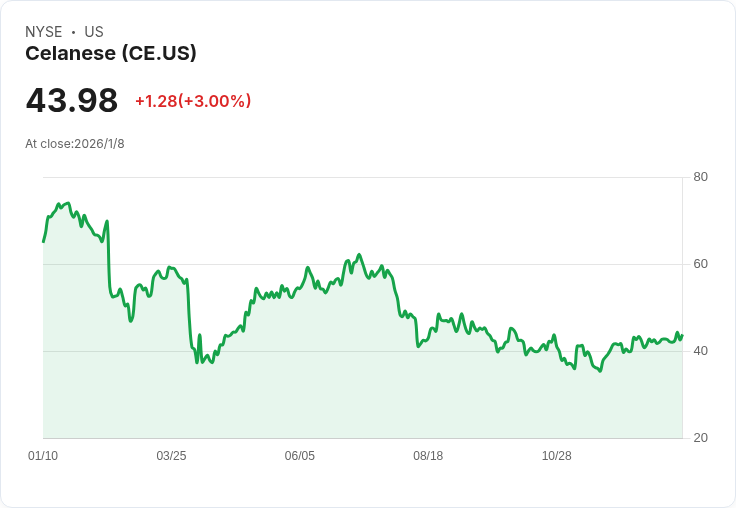Select the 06/05 date on the x-axis
This screenshot has height=508, width=736.
300,456
